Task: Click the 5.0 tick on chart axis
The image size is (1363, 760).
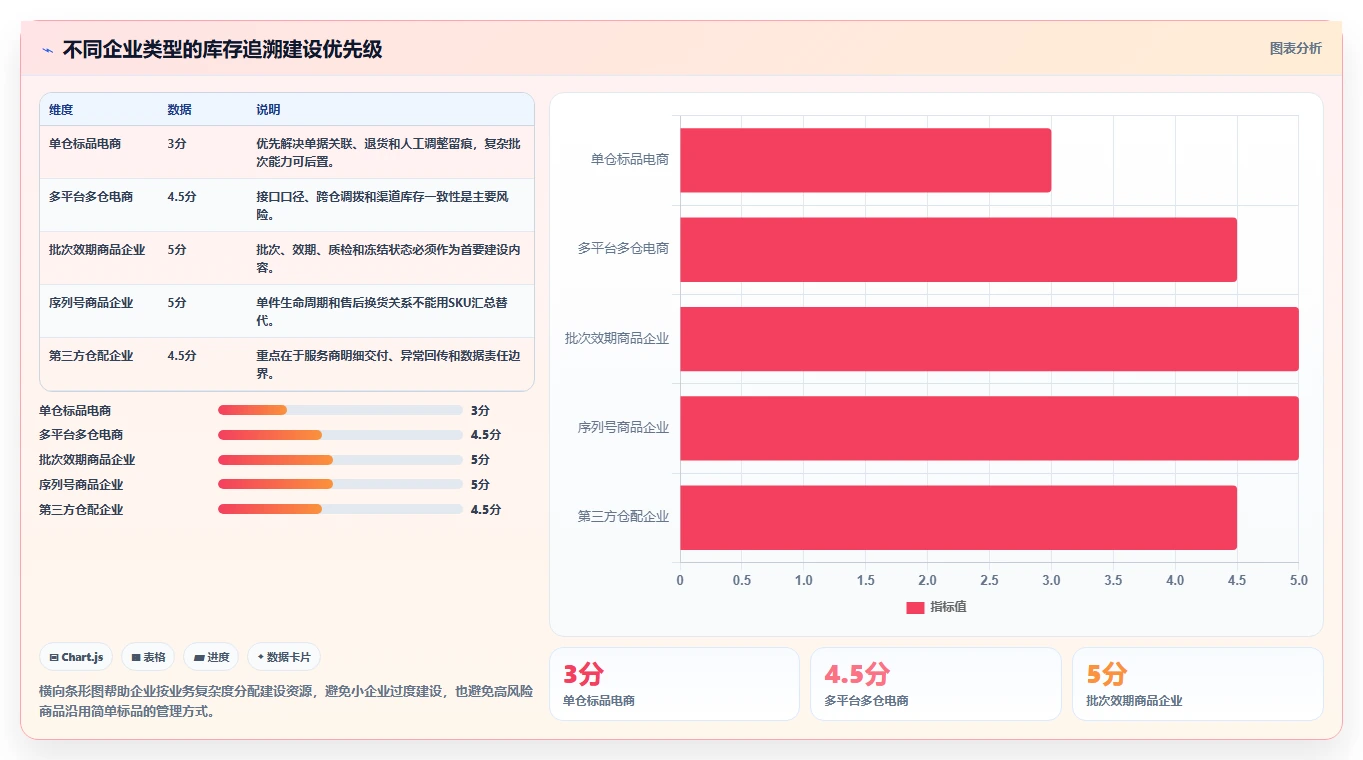Action: (1298, 581)
